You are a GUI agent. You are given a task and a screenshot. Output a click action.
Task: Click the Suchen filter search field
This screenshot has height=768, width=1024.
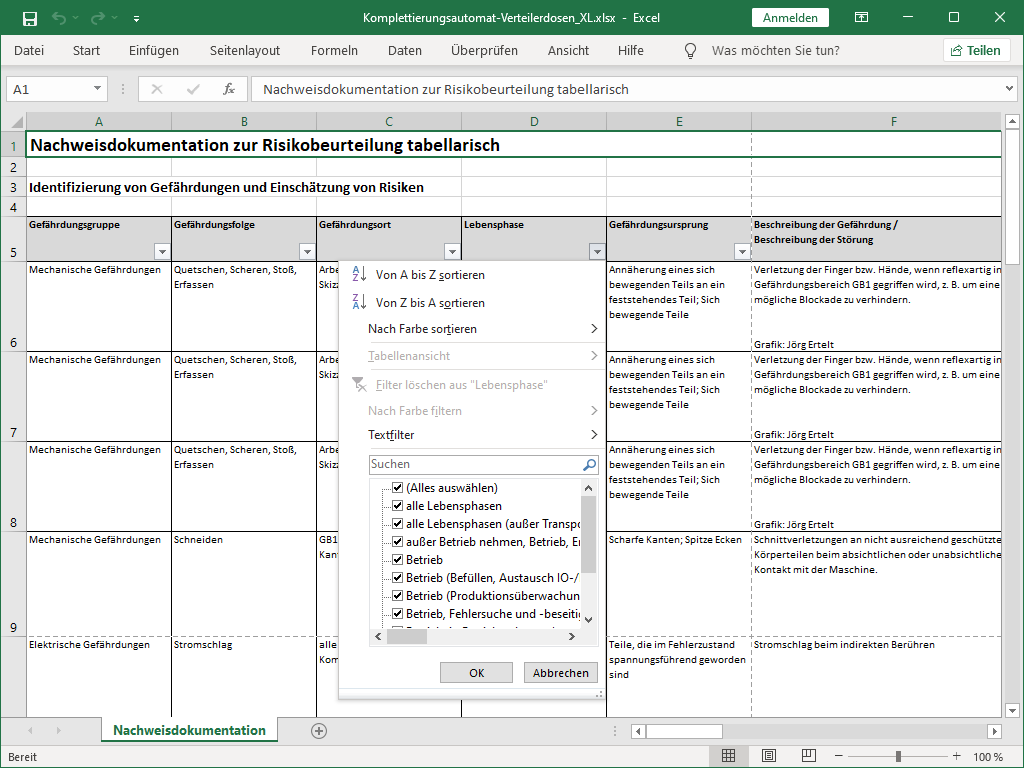pyautogui.click(x=474, y=465)
